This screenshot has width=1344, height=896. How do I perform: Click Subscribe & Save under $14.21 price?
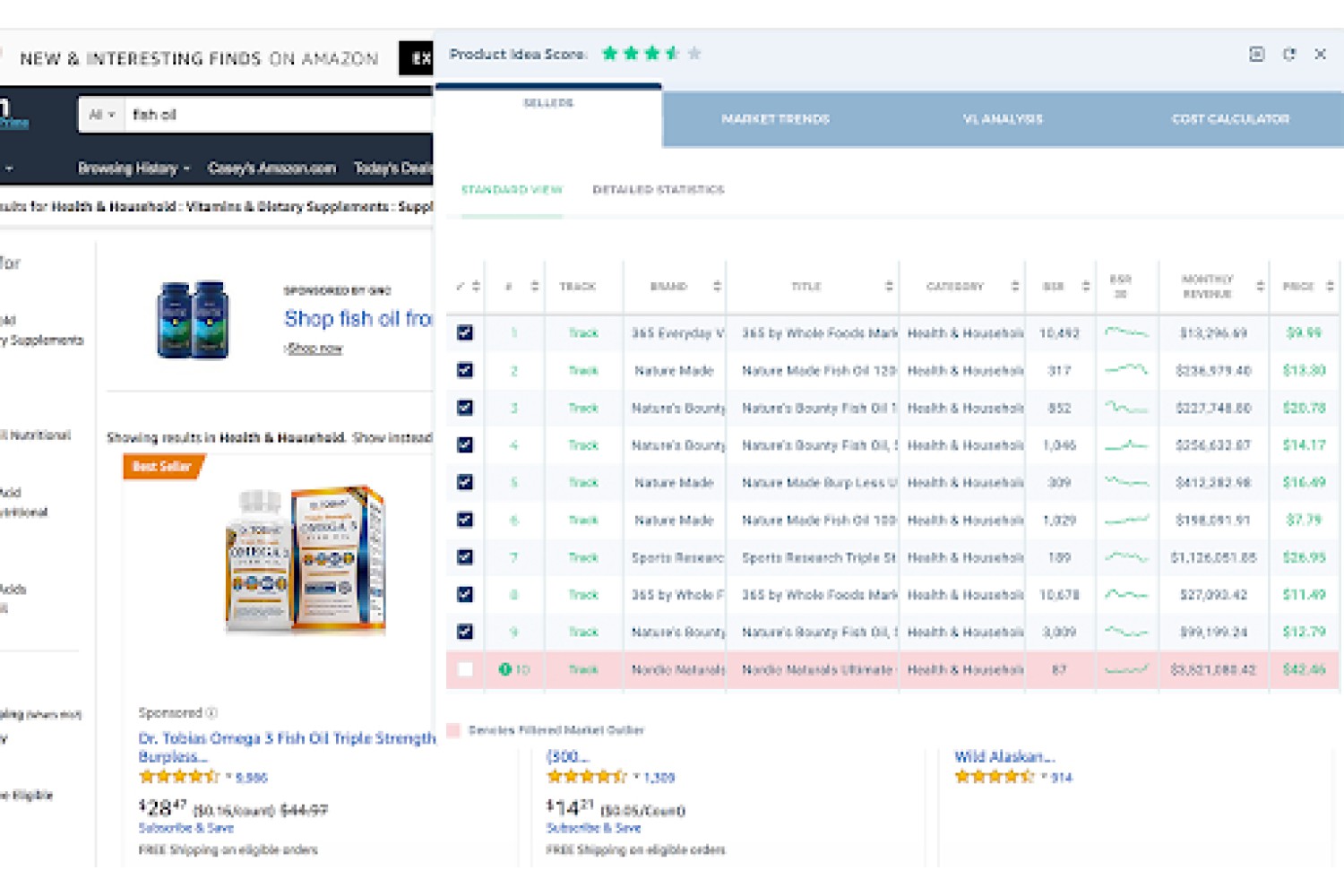594,828
